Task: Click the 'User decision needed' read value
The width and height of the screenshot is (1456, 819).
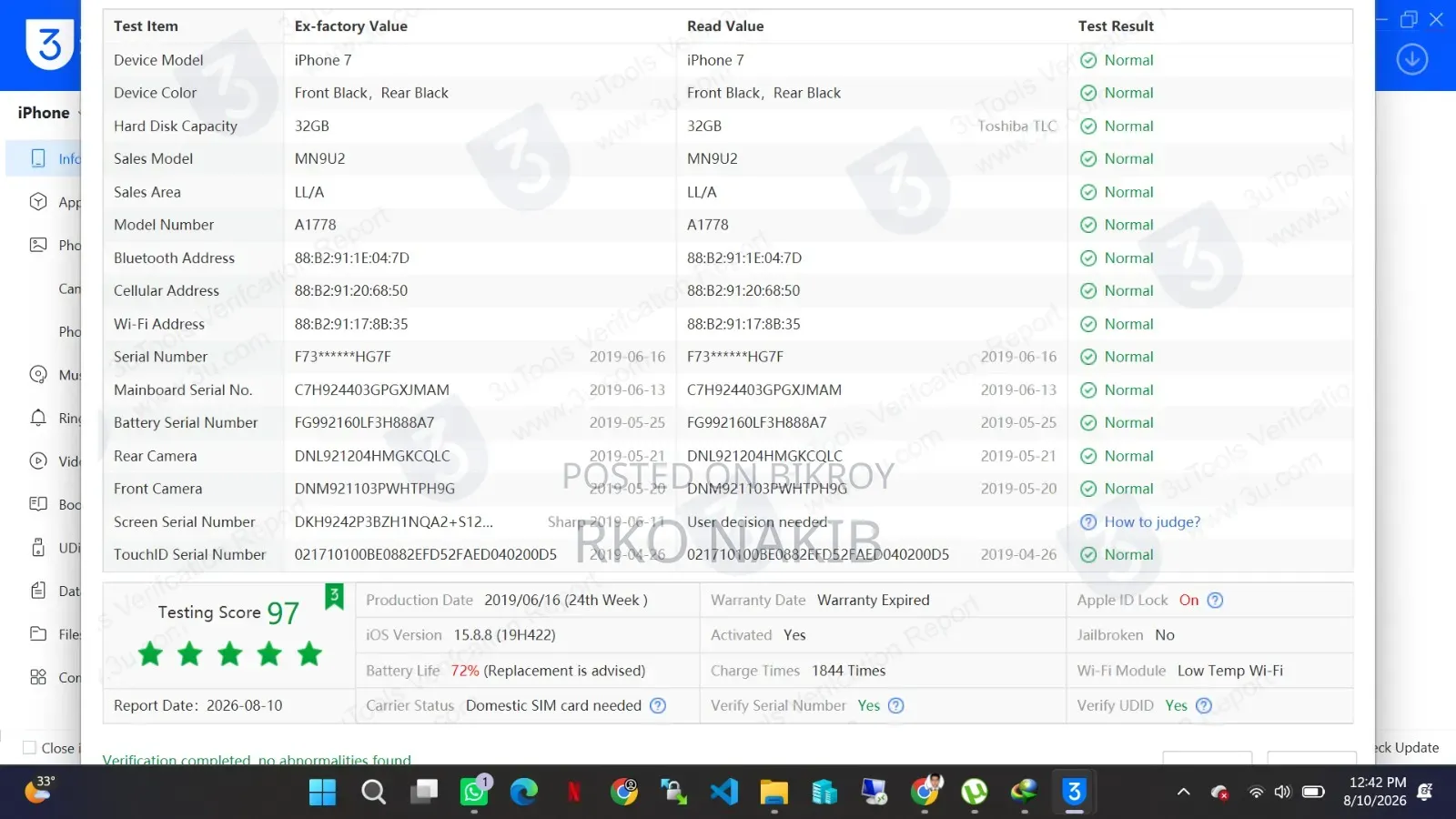Action: [757, 522]
